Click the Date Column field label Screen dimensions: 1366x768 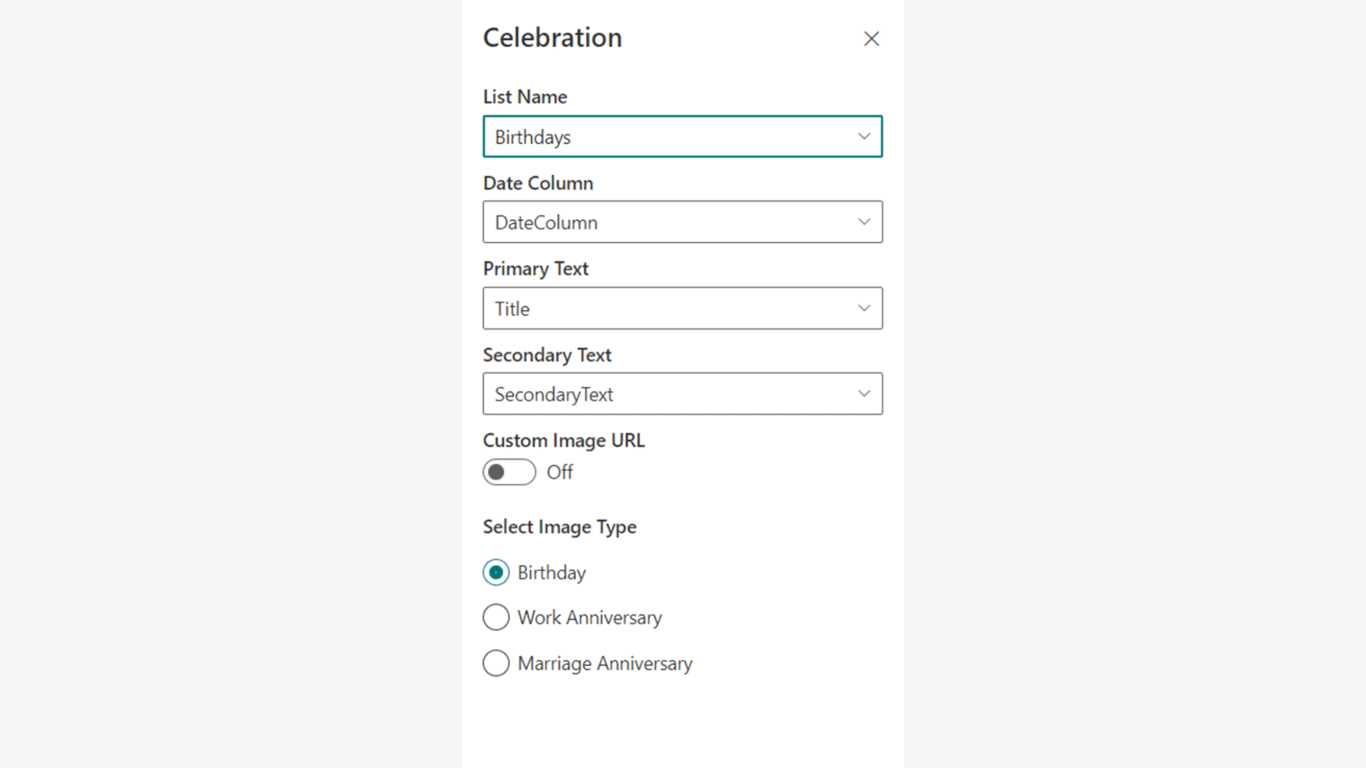point(538,183)
